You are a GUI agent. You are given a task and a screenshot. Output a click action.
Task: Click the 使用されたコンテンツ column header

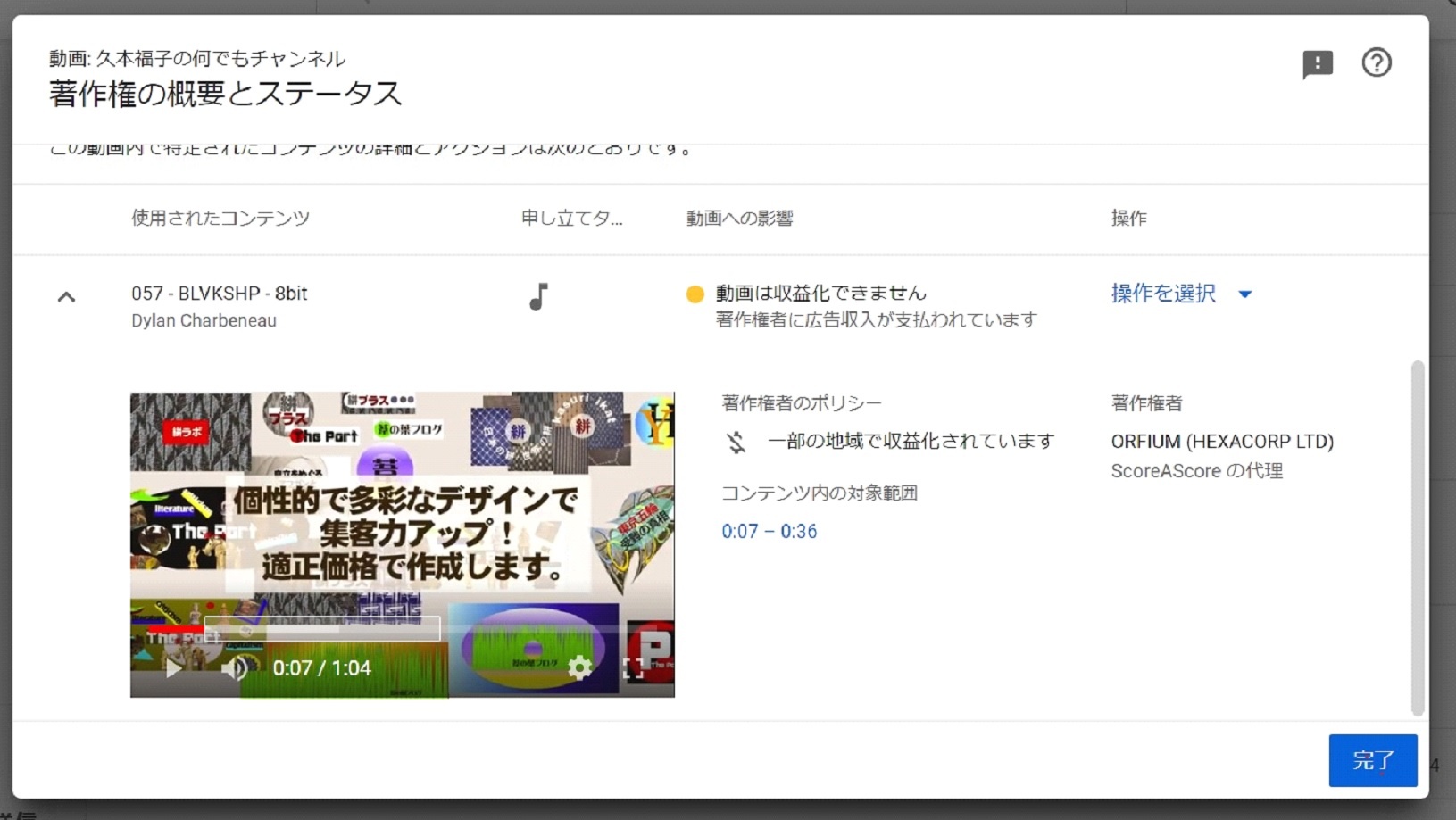pos(220,218)
